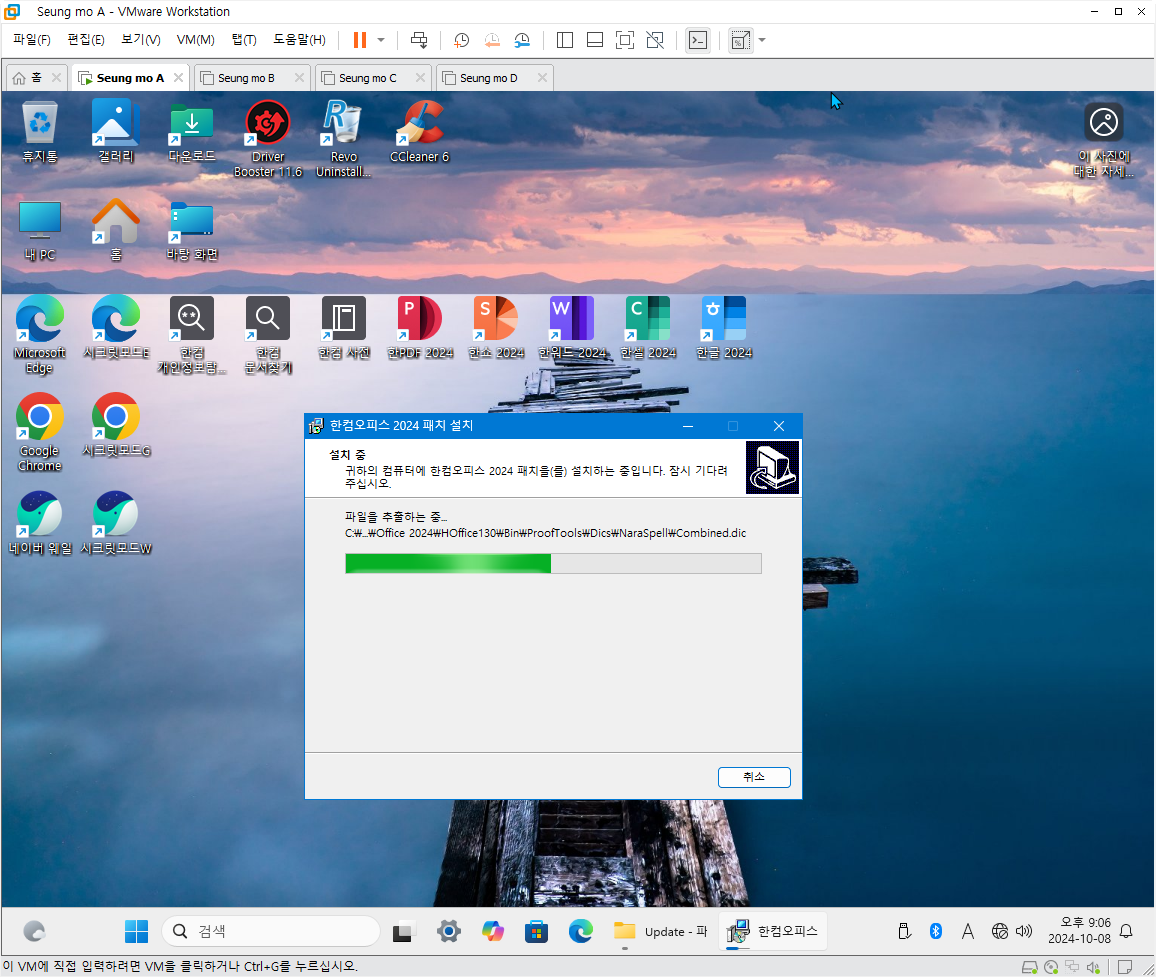The width and height of the screenshot is (1156, 977).
Task: Open the VM(M) menu
Action: click(x=195, y=40)
